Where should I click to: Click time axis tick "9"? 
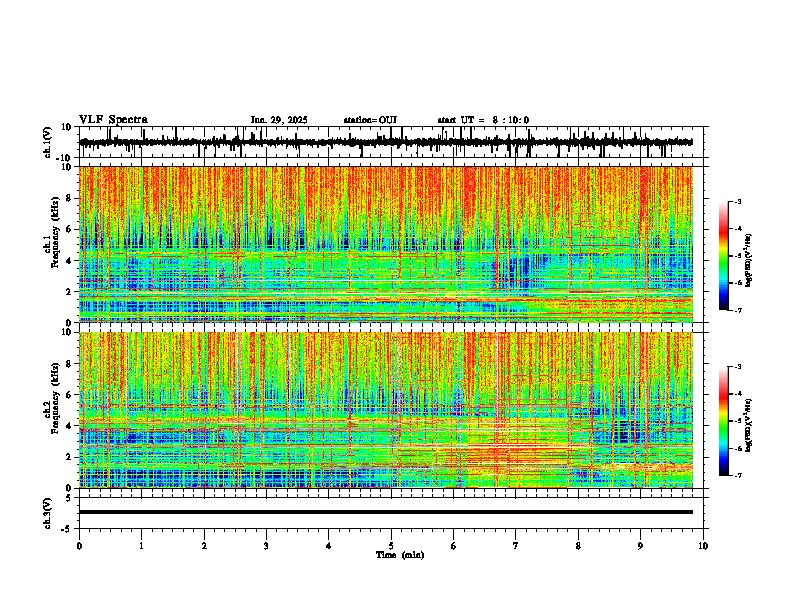tap(640, 546)
